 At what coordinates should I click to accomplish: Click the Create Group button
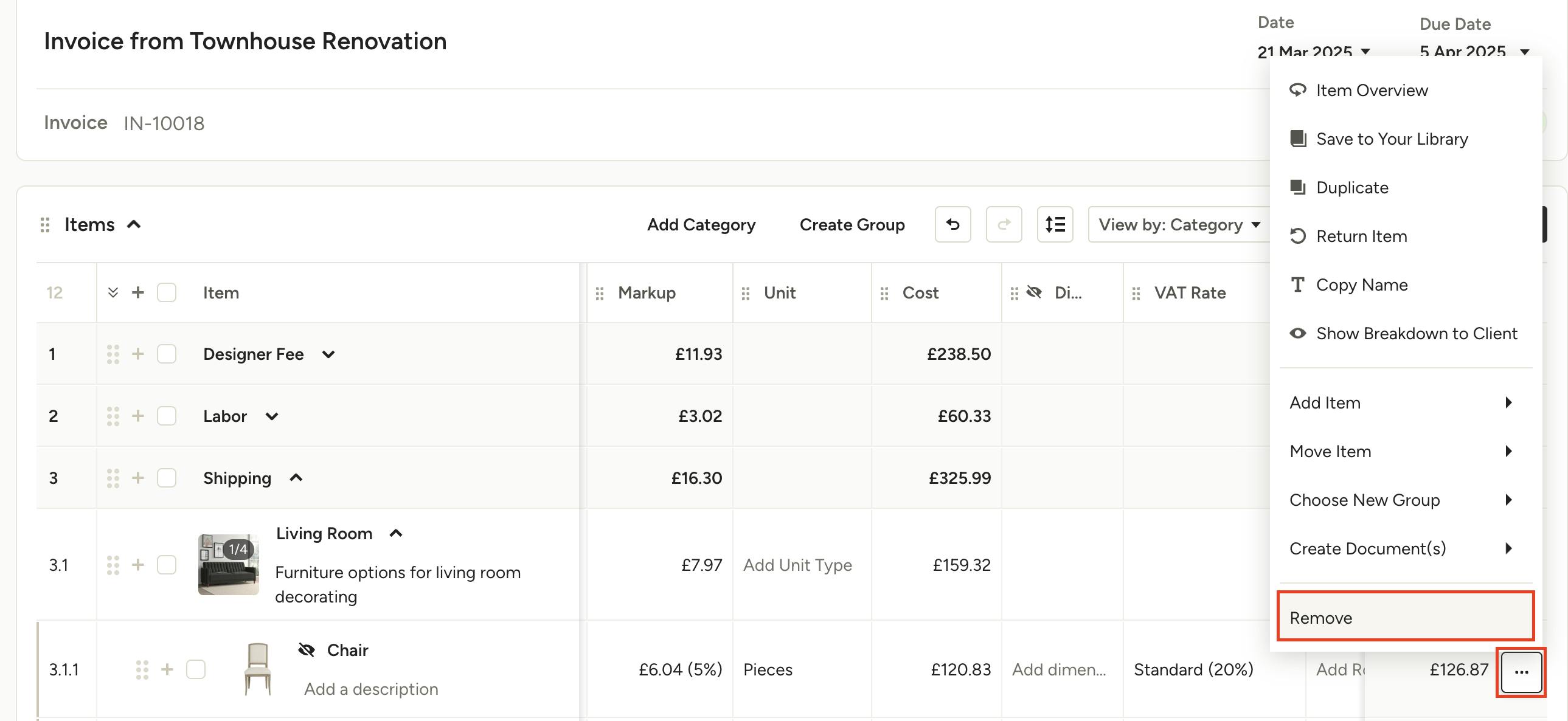[x=852, y=224]
